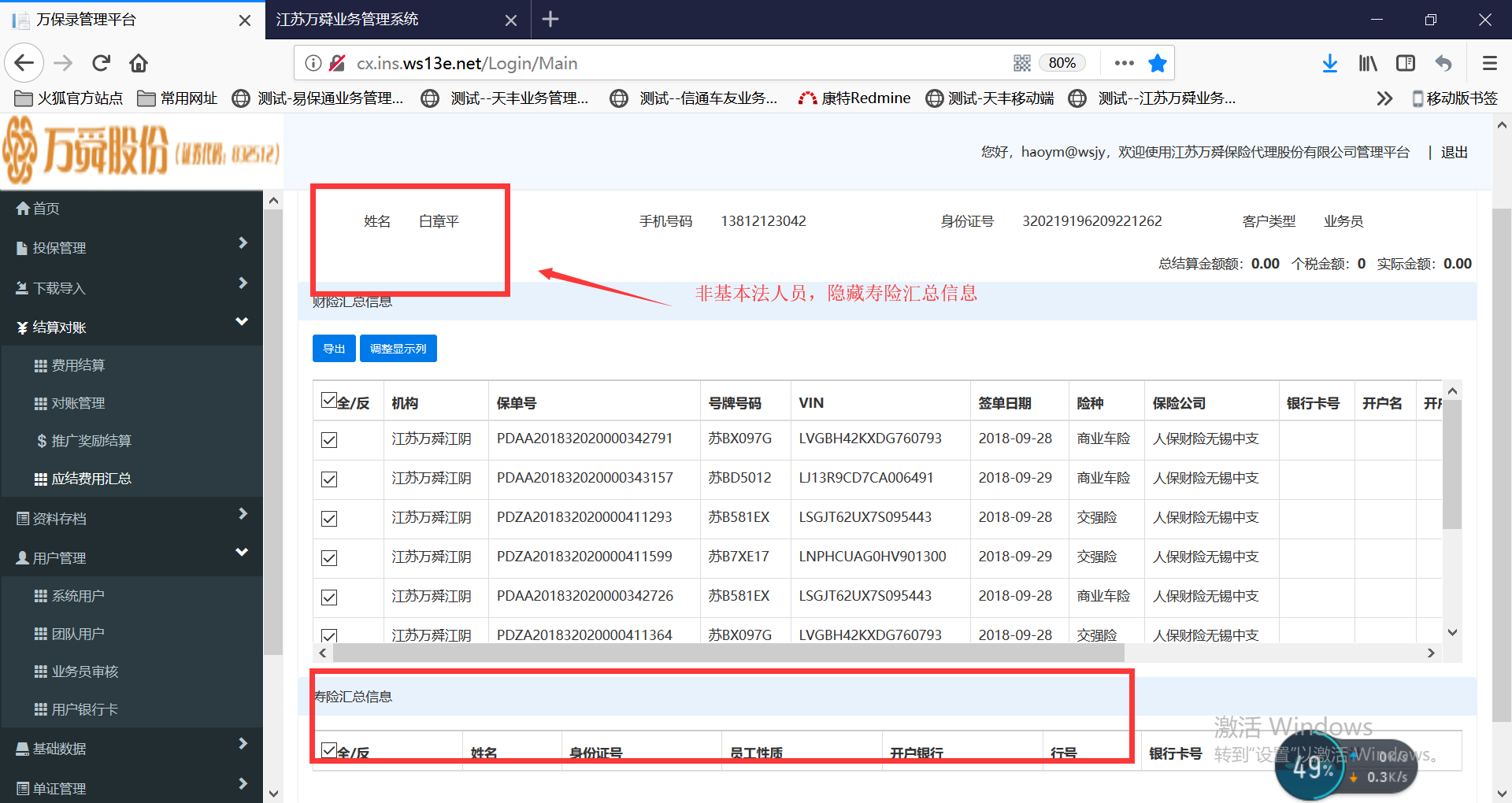Toggle the 全/反 select-all checkbox in property table

tap(329, 401)
